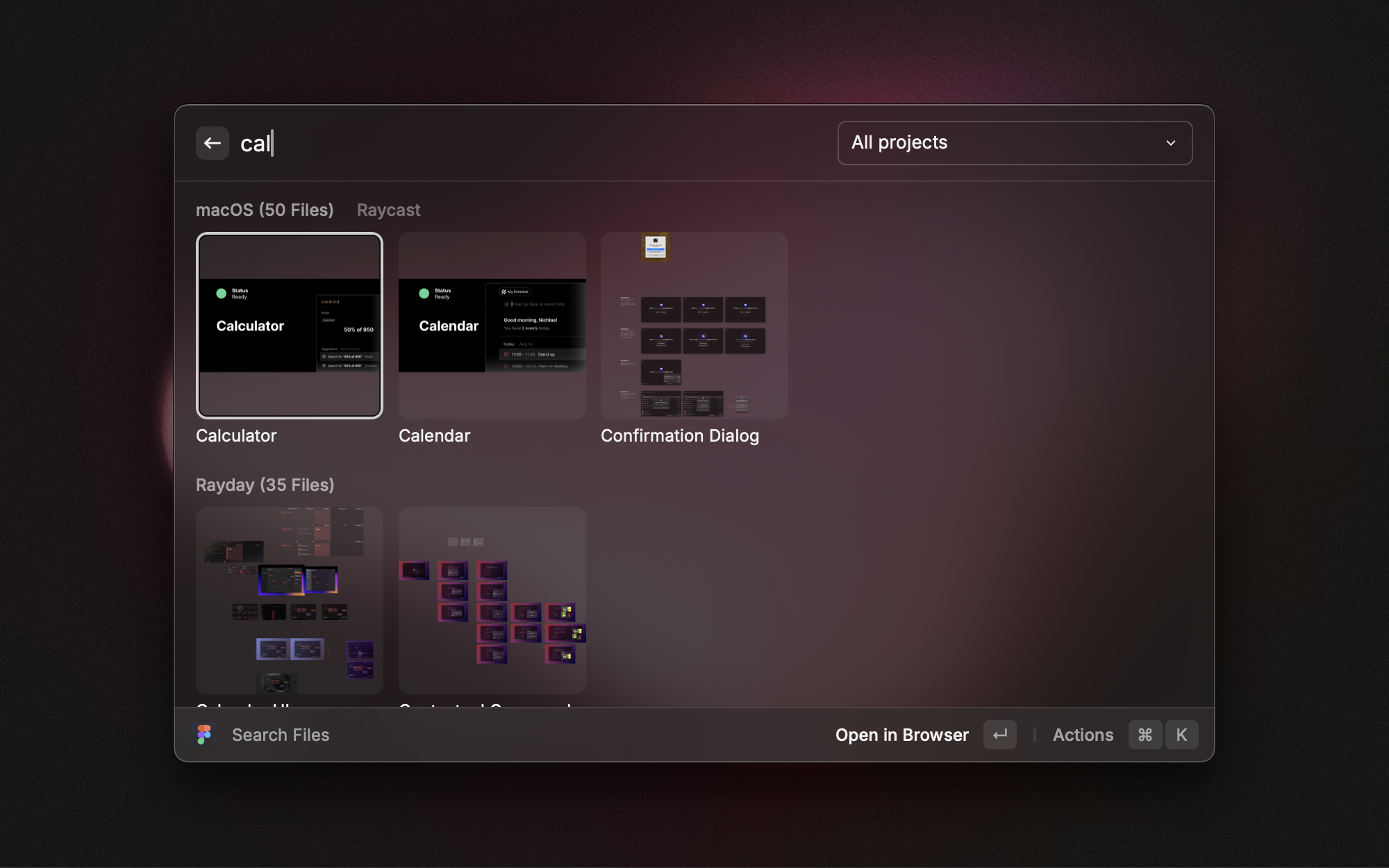Screen dimensions: 1389x868
Task: Click the macOS (50 Files) section header
Action: coord(264,210)
